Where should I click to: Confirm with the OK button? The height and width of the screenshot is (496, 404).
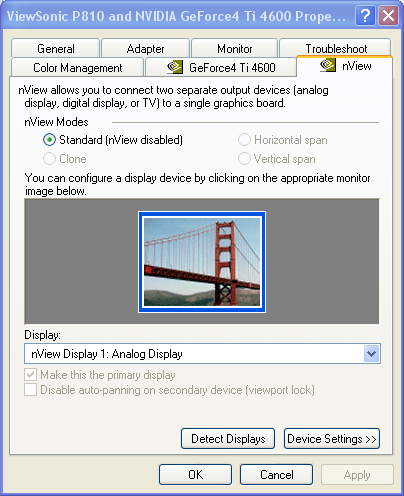[195, 474]
